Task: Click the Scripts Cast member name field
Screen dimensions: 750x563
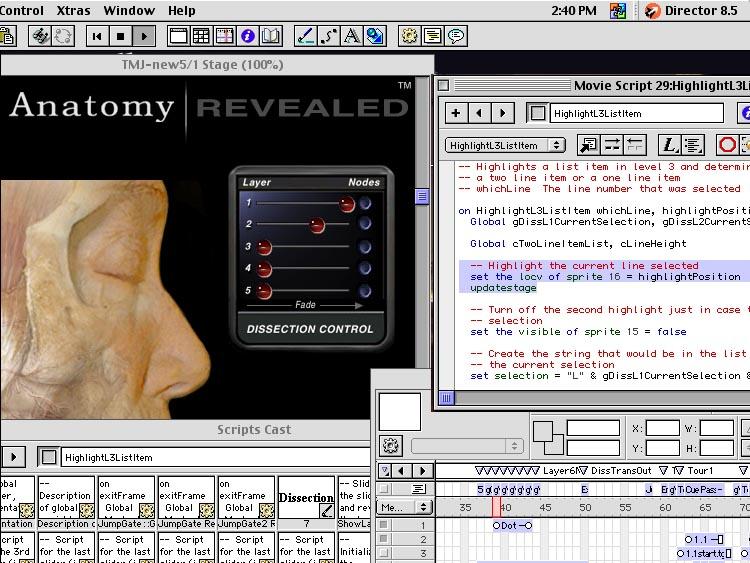Action: tap(216, 458)
